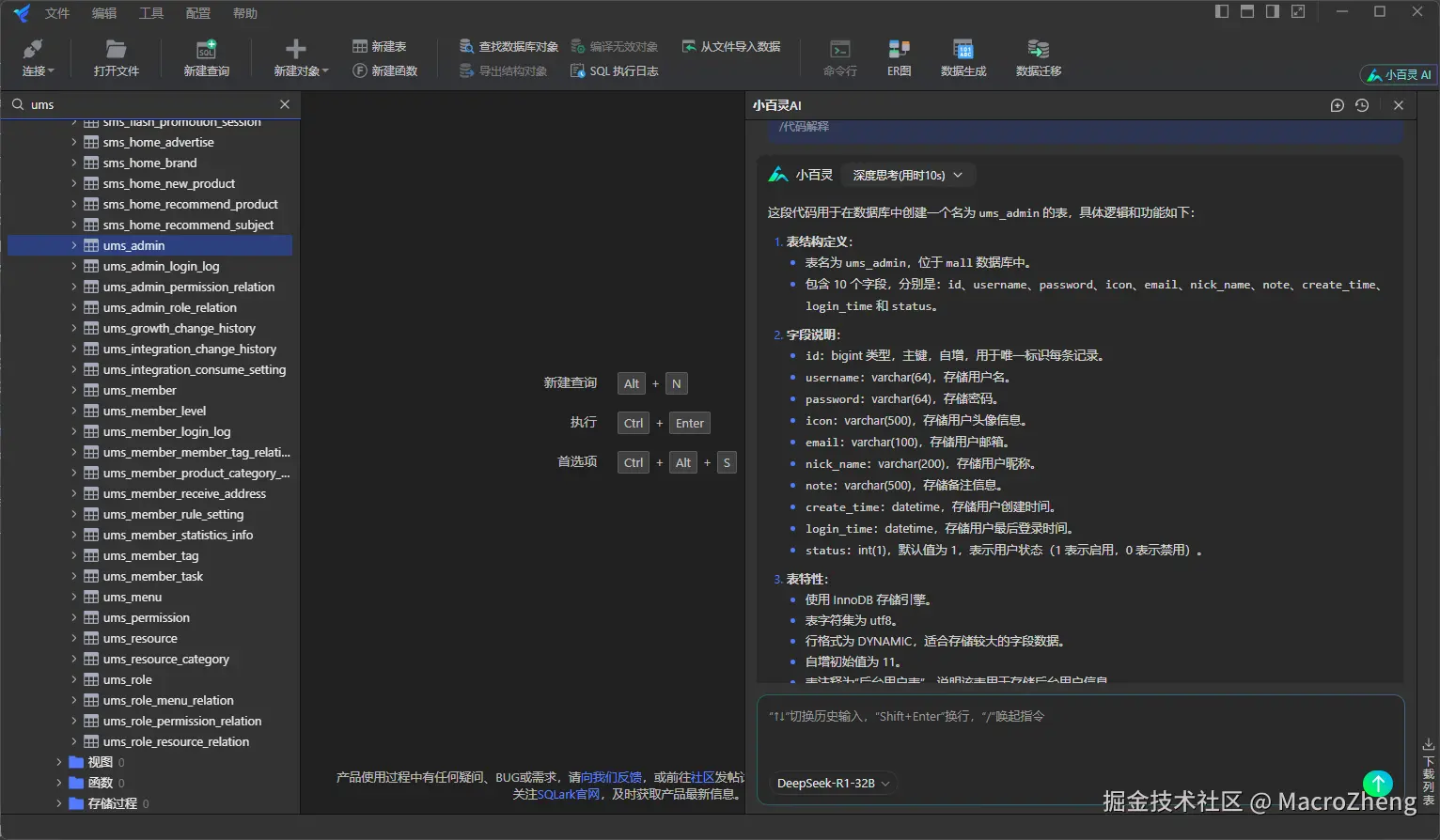Open the 社区 community link

[x=702, y=777]
